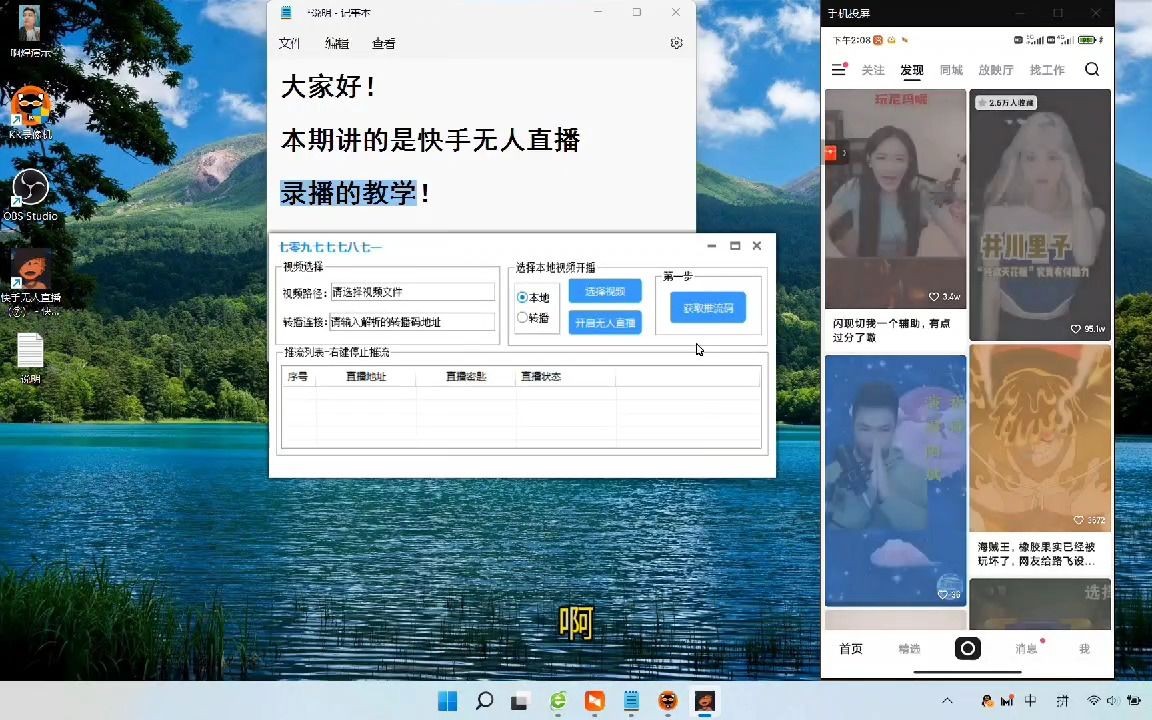This screenshot has width=1152, height=720.
Task: Tap 我 in phone bottom bar
Action: point(1084,649)
